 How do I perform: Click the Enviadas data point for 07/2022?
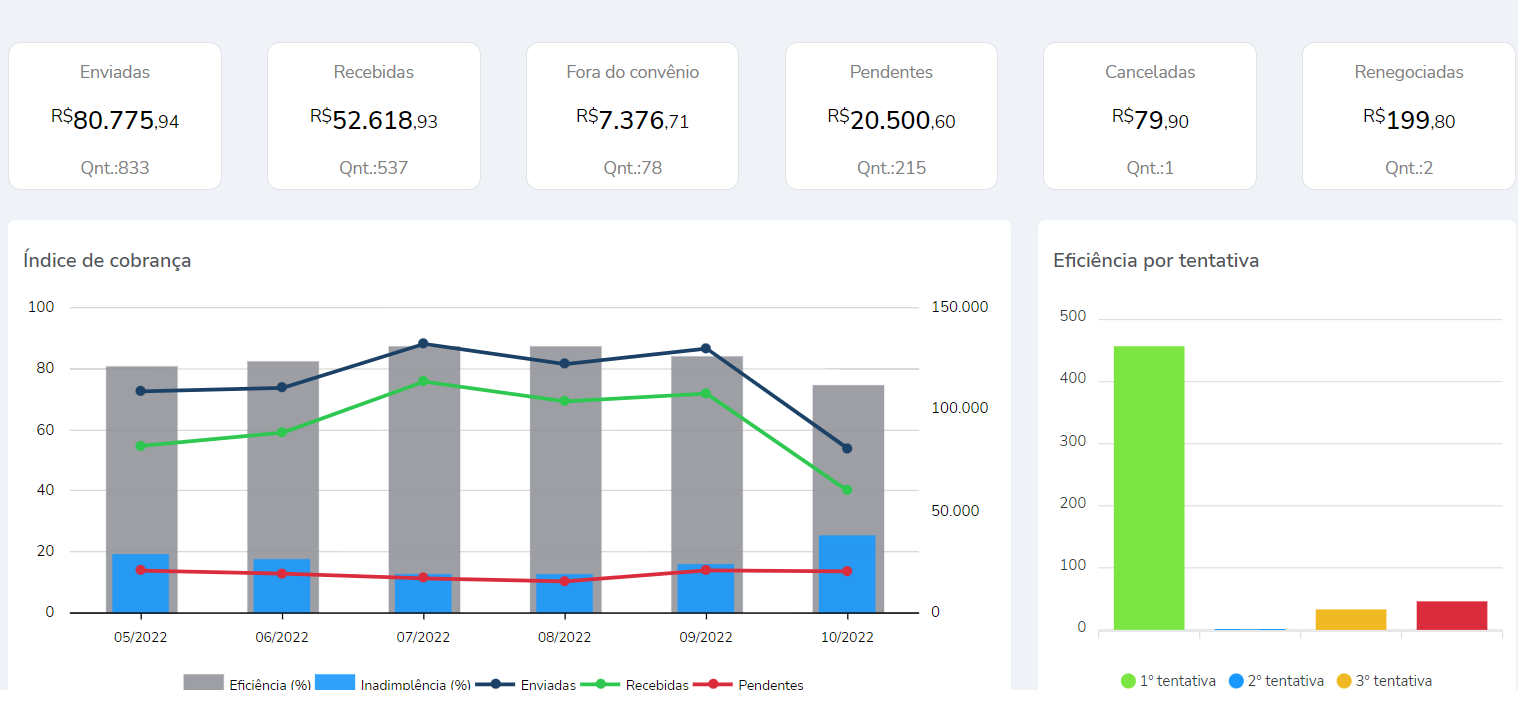(423, 344)
